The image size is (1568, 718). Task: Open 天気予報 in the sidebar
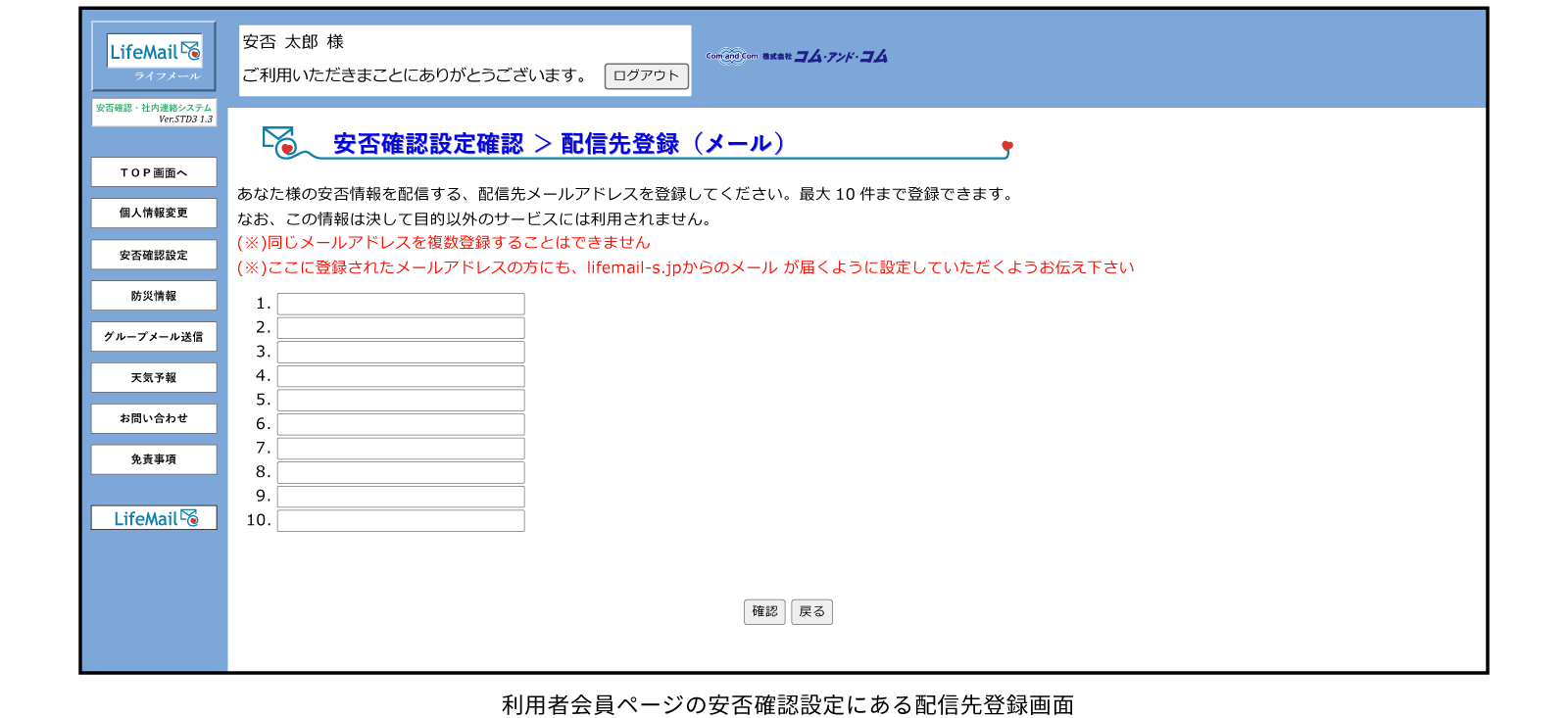tap(154, 377)
